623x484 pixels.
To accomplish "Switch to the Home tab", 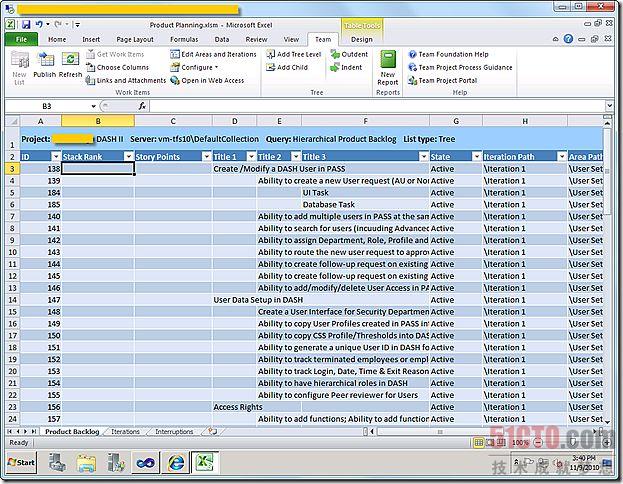I will [57, 39].
